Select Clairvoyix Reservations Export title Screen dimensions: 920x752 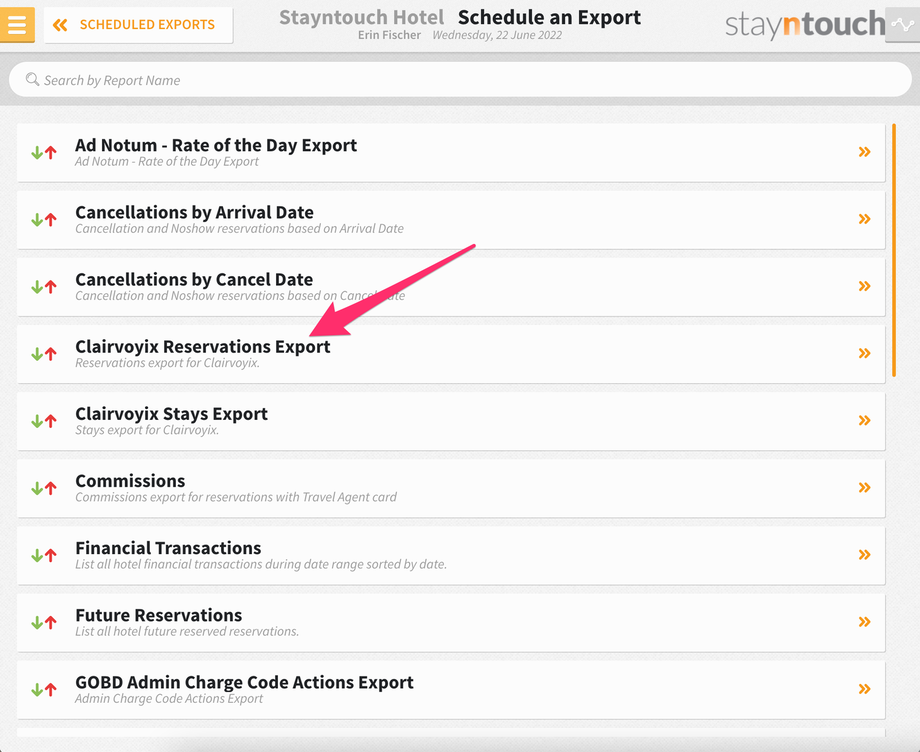coord(202,346)
